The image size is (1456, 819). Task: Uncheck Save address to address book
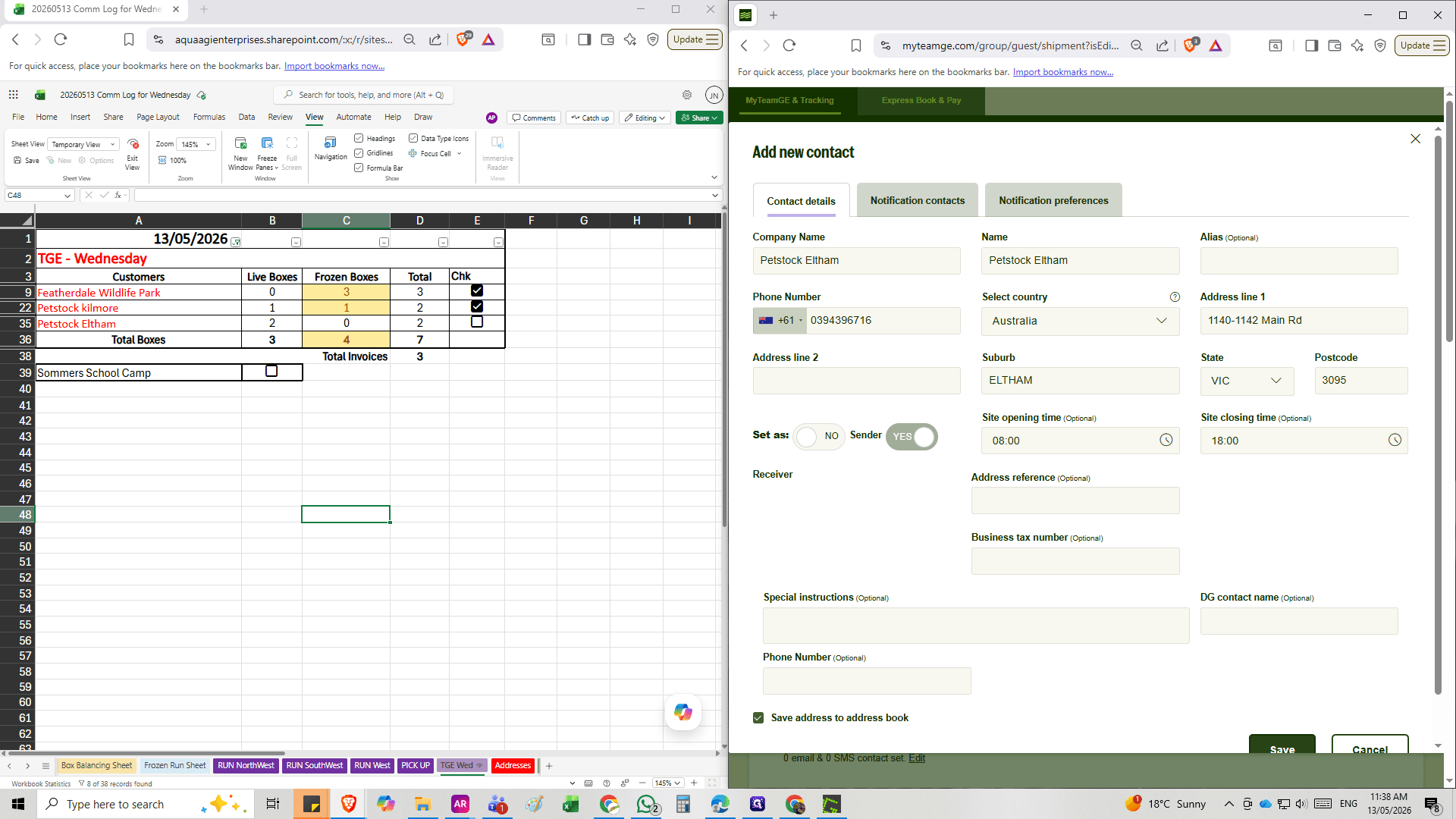coord(758,718)
